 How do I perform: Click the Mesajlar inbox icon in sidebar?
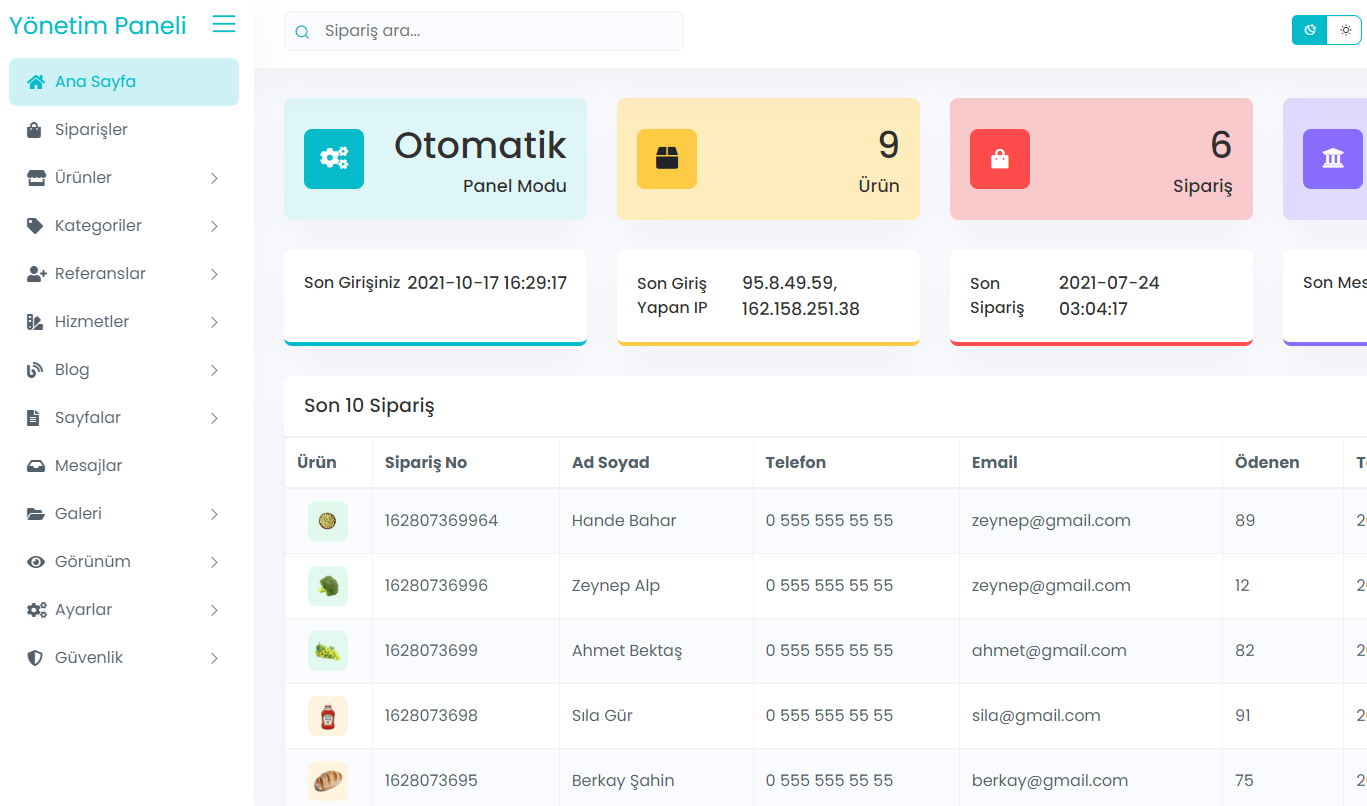pos(36,466)
